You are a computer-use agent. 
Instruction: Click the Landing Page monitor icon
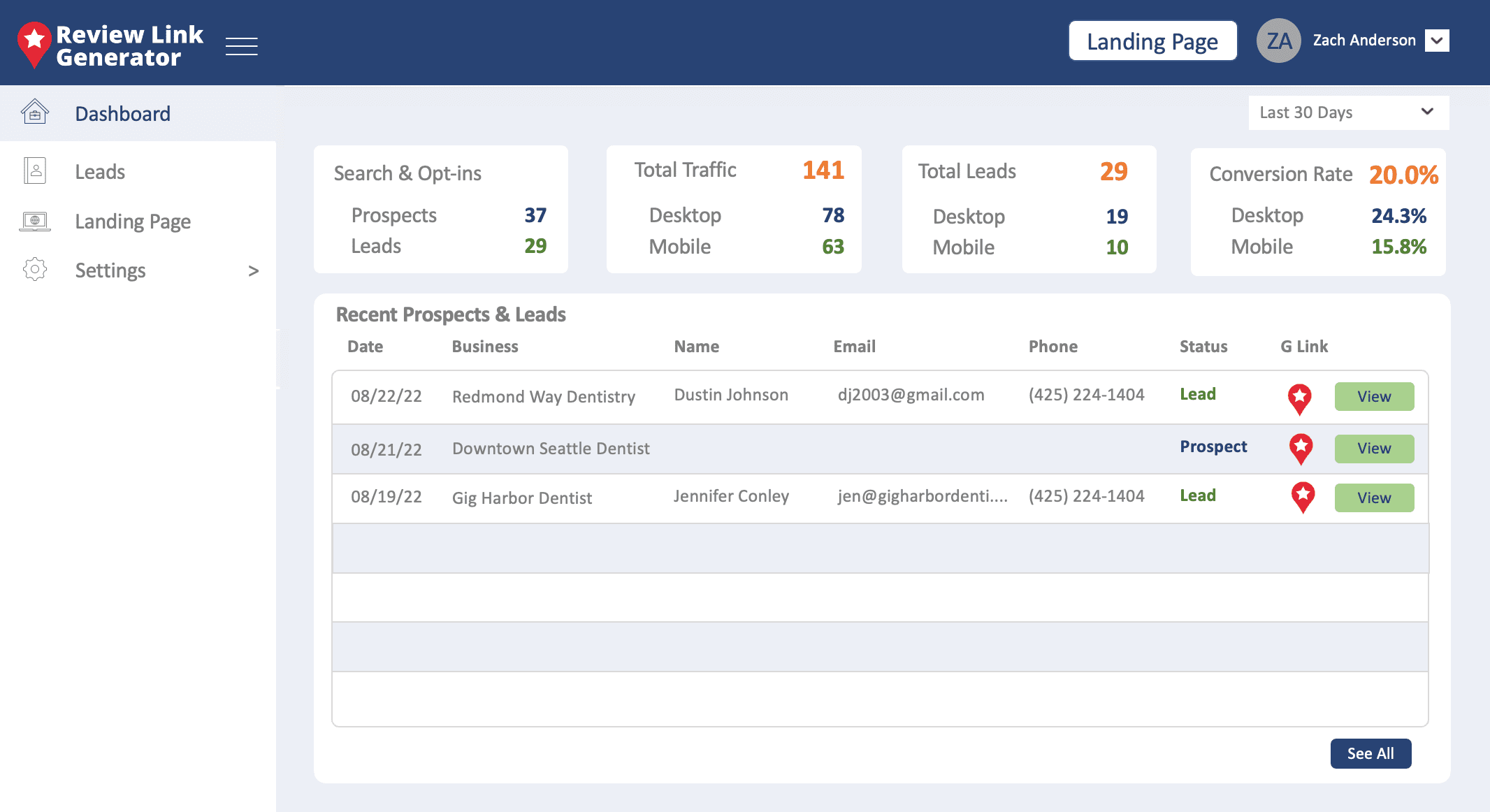pyautogui.click(x=34, y=221)
